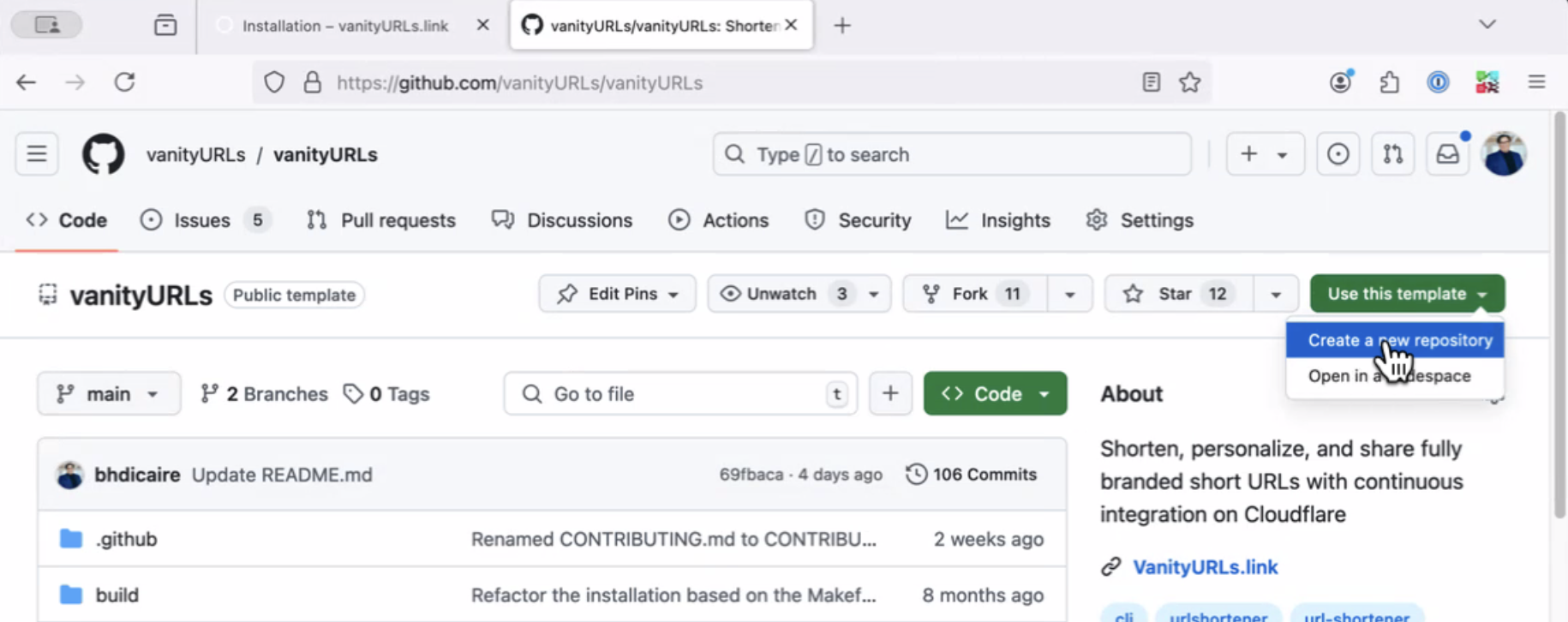Viewport: 1568px width, 622px height.
Task: Click the recent browsing tab-history icon
Action: click(x=165, y=26)
